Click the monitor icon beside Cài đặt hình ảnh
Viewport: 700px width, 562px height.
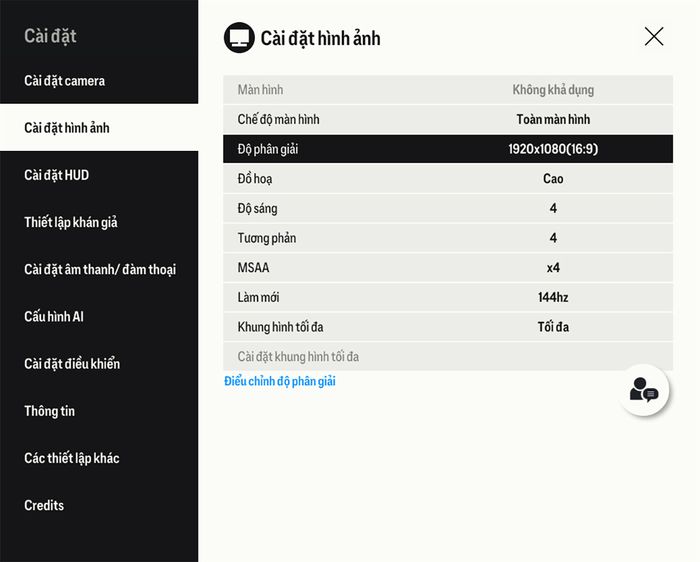point(239,38)
